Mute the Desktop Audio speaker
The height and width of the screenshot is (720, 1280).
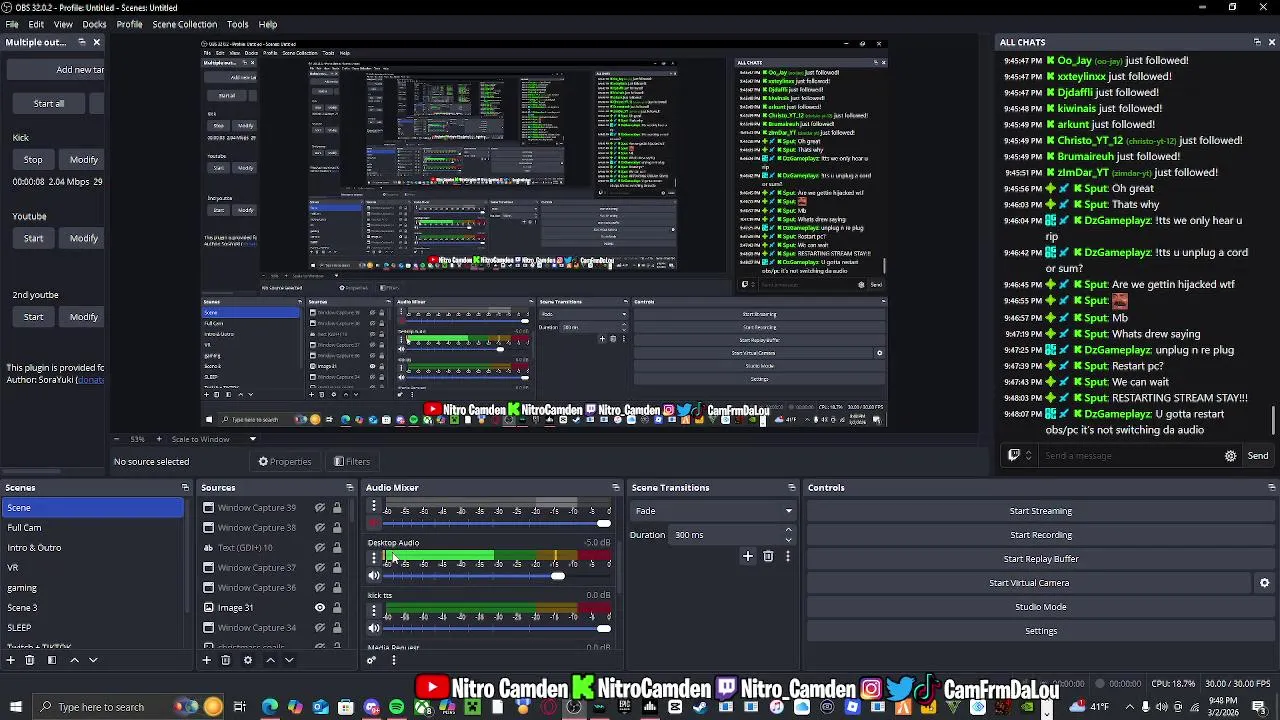click(x=374, y=576)
